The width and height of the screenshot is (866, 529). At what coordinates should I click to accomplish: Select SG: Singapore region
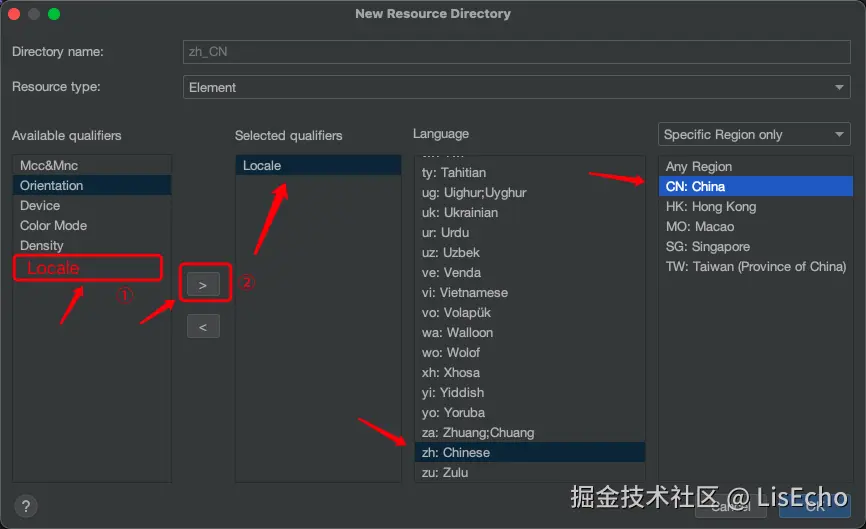pyautogui.click(x=756, y=246)
